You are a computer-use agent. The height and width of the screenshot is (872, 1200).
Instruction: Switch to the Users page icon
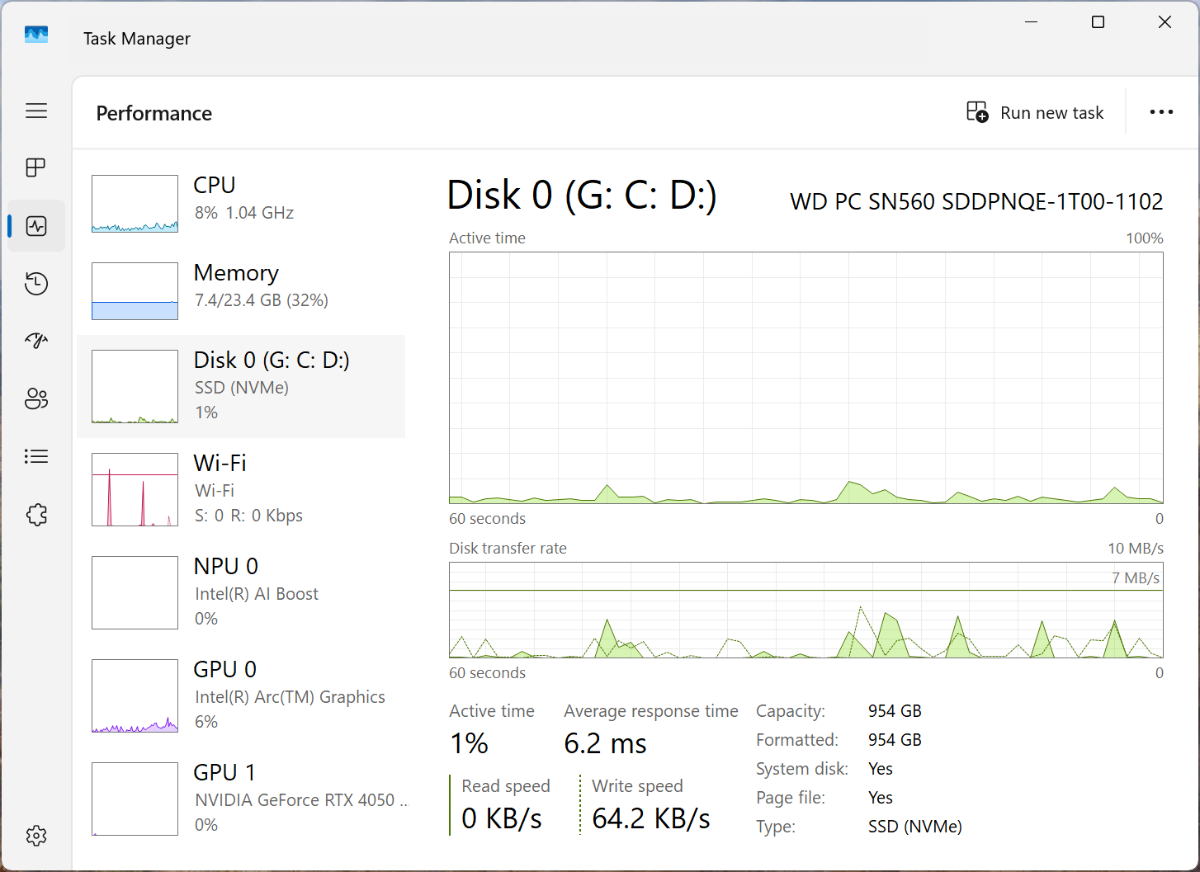[36, 399]
